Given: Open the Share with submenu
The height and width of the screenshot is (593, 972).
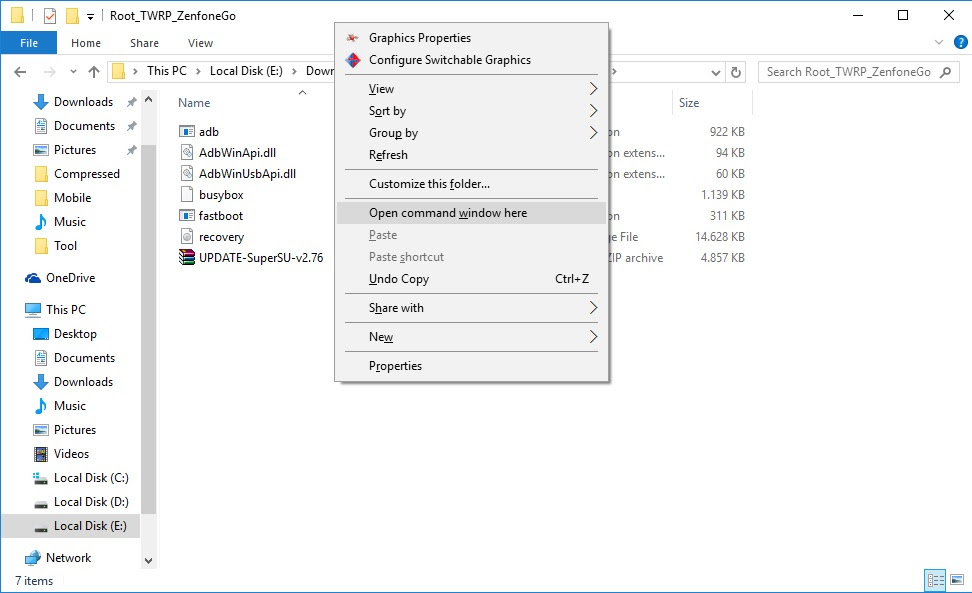Looking at the screenshot, I should (x=471, y=308).
